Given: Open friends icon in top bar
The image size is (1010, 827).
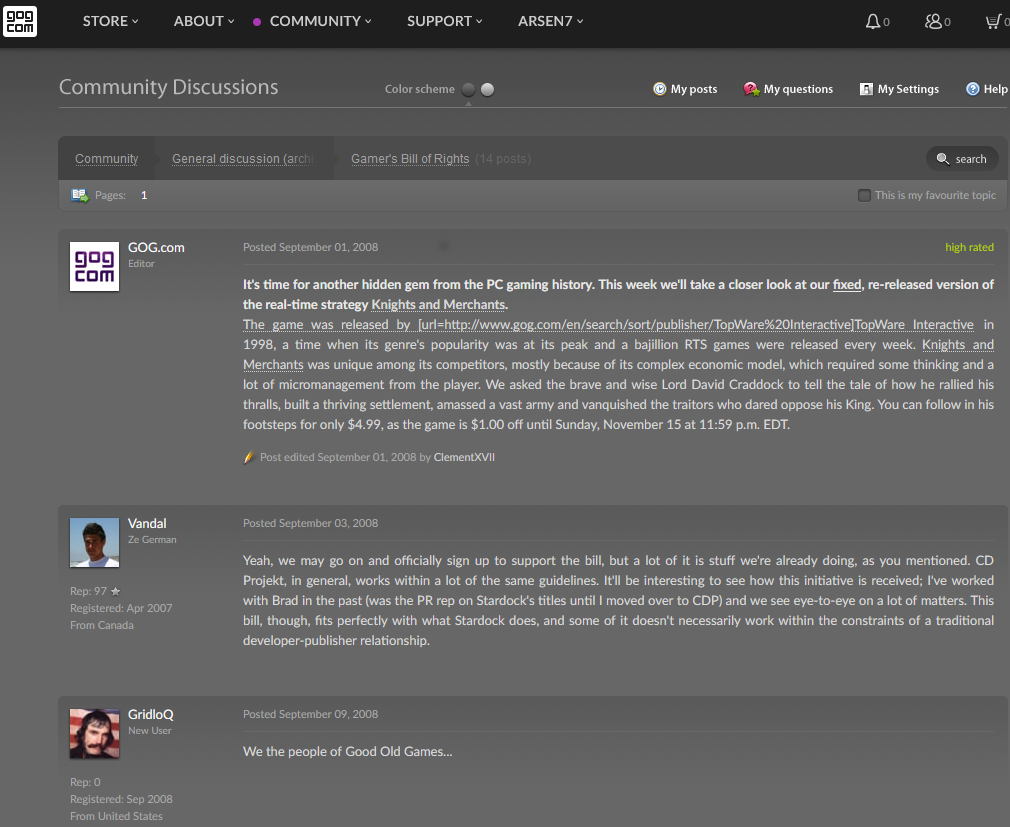Looking at the screenshot, I should point(933,22).
